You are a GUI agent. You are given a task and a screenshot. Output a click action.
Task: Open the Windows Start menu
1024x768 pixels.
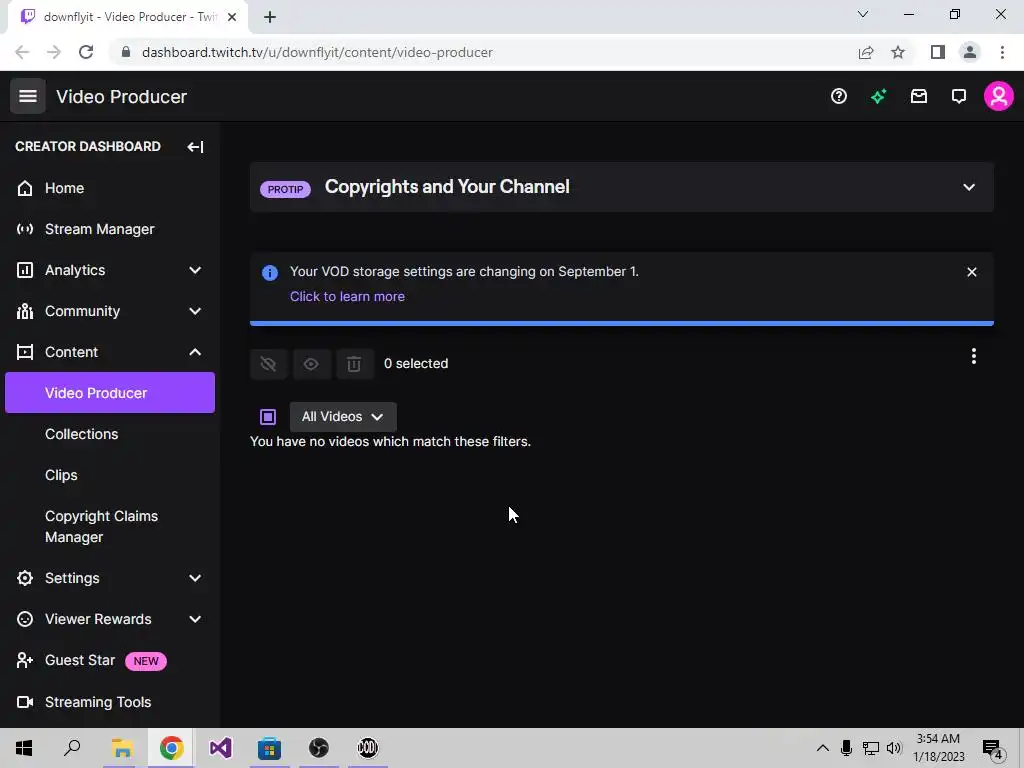(x=24, y=748)
